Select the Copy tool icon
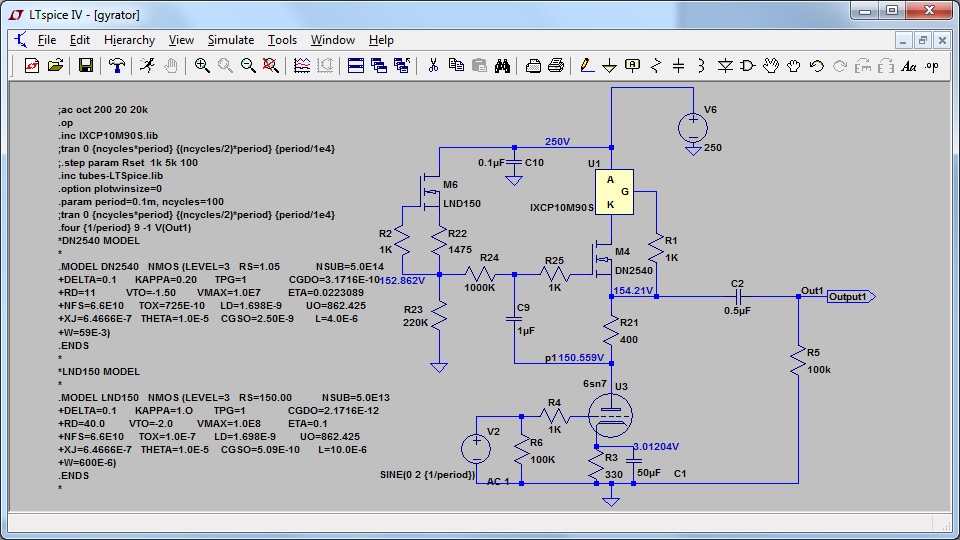The image size is (960, 540). (456, 66)
